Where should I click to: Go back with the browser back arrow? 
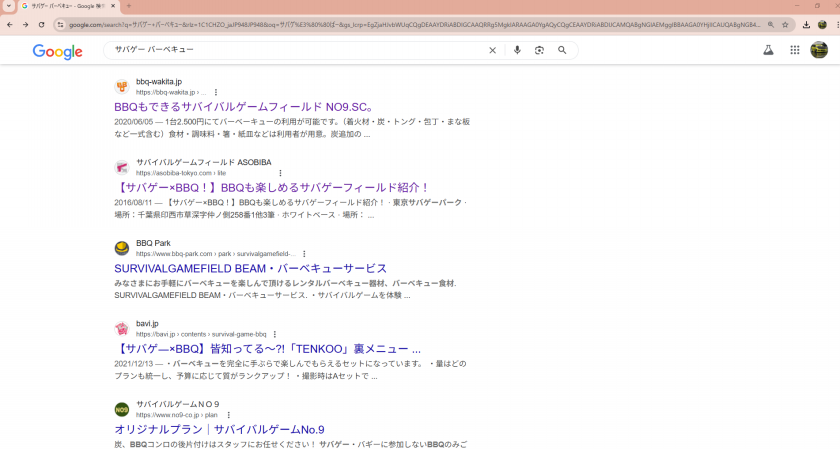[10, 25]
